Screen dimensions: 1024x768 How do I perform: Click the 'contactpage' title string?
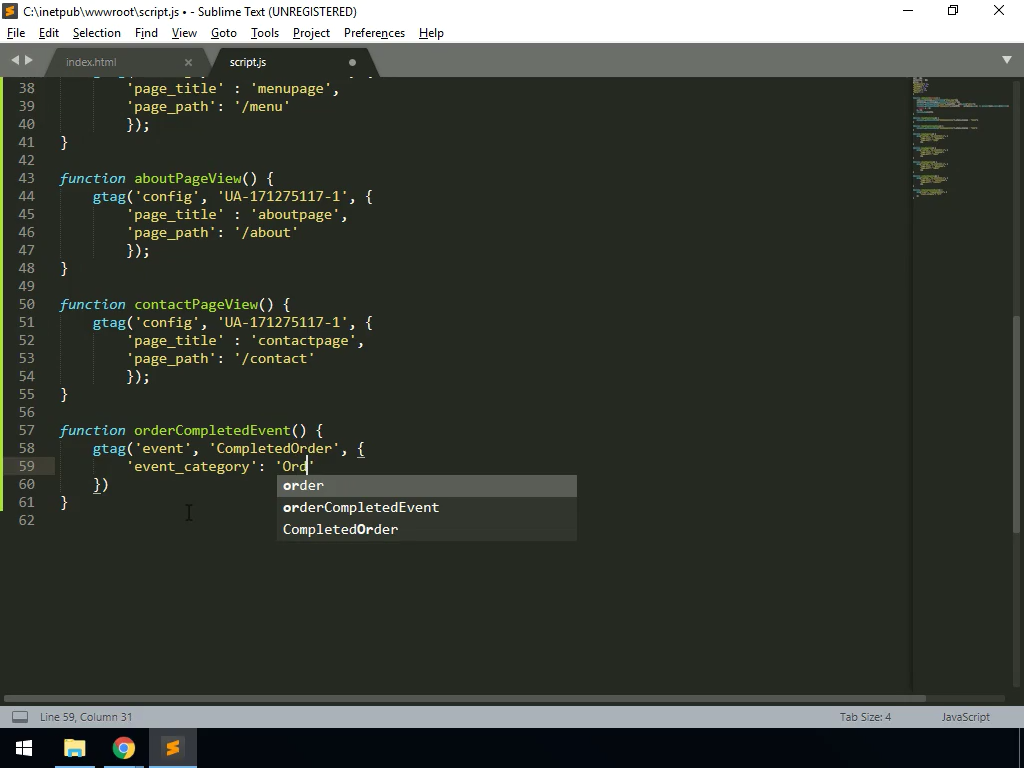click(x=303, y=340)
